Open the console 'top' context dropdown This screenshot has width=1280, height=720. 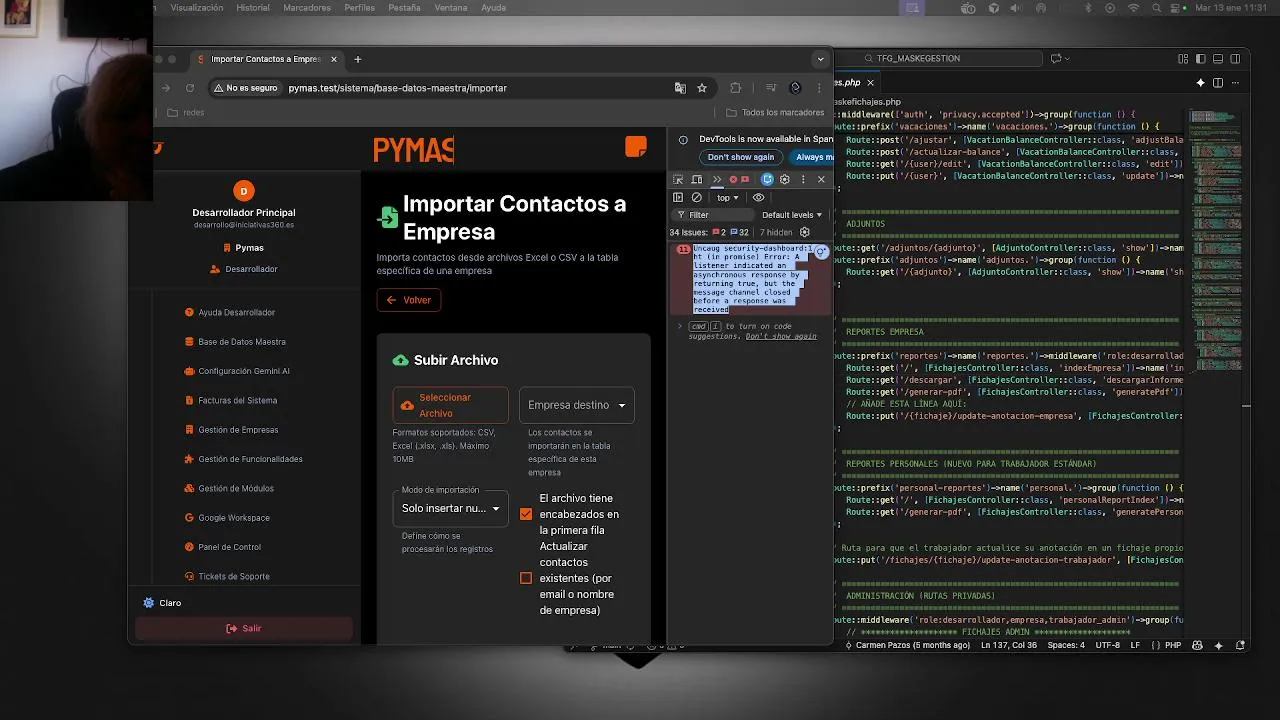(727, 198)
